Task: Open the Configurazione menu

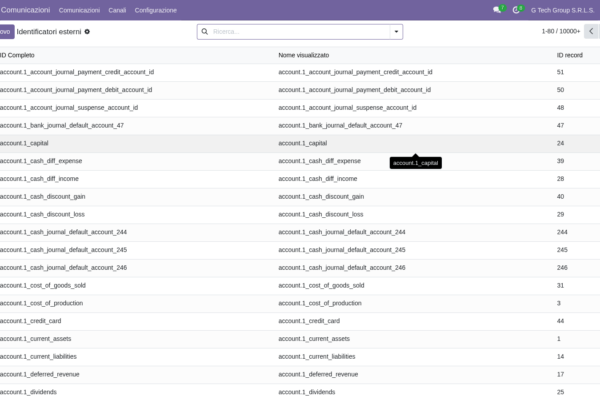Action: (x=156, y=10)
